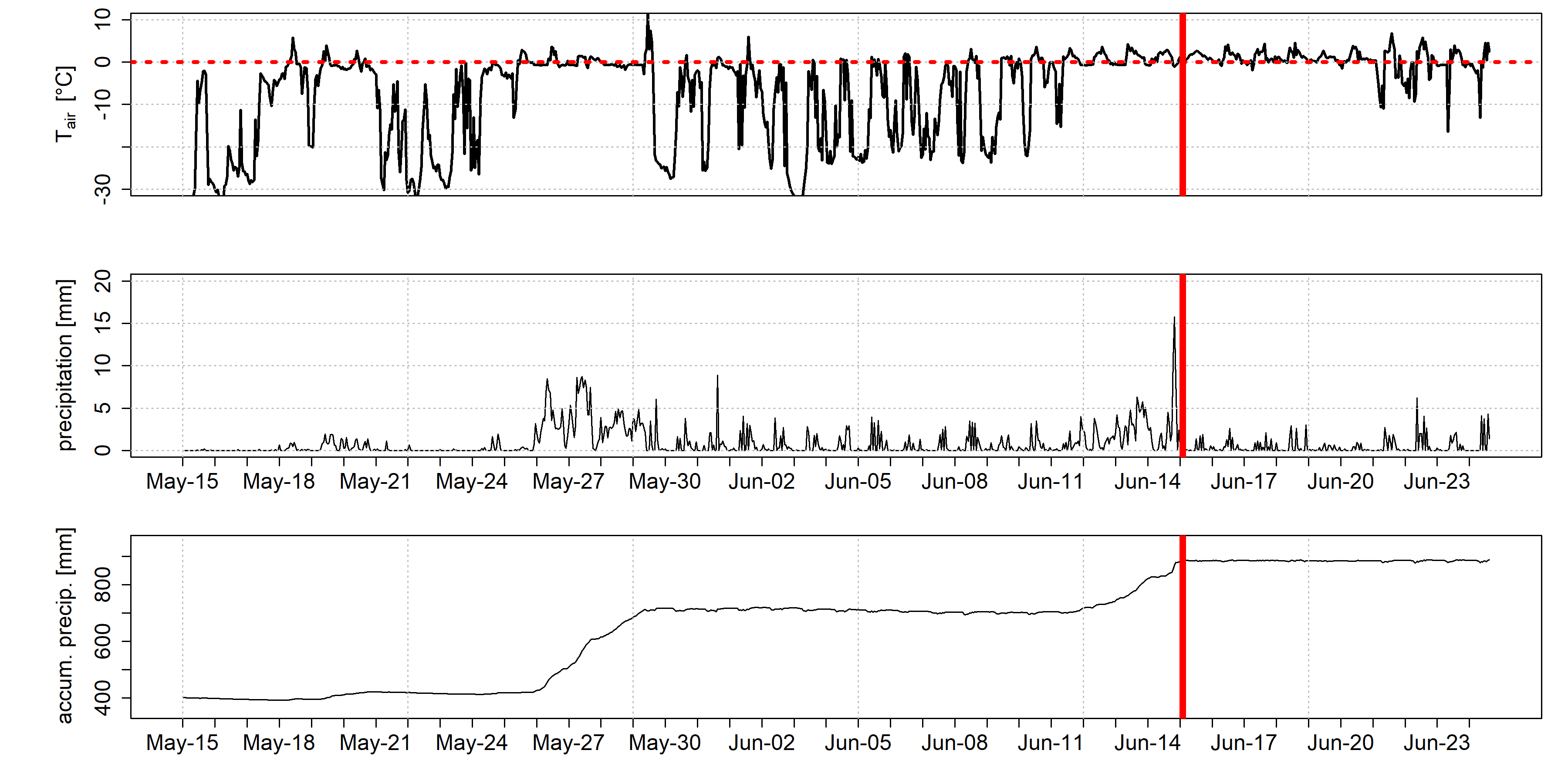Click the '10' tick on the precipitation axis

pos(102,365)
